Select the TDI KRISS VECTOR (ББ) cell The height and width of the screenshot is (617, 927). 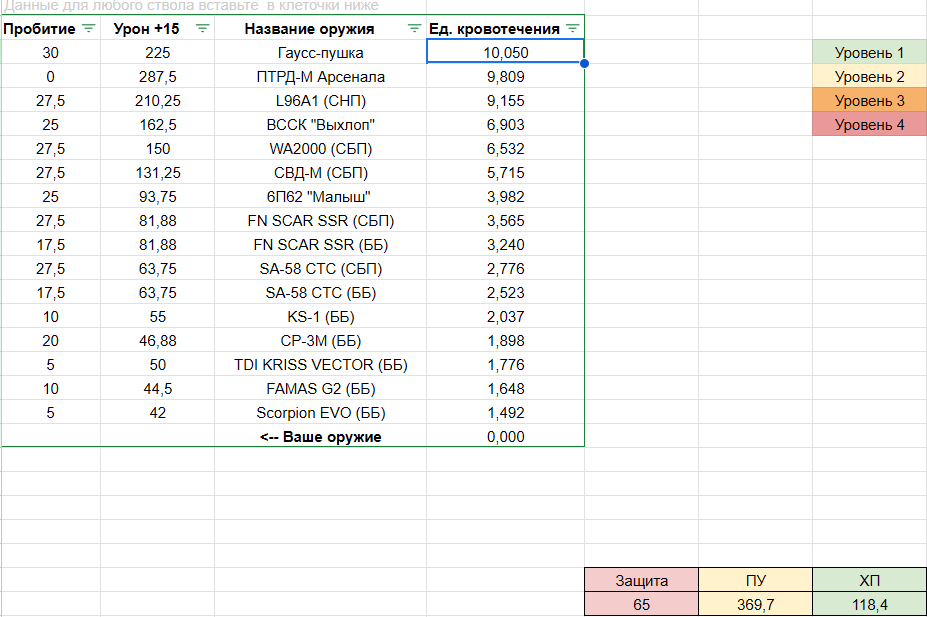pyautogui.click(x=320, y=365)
